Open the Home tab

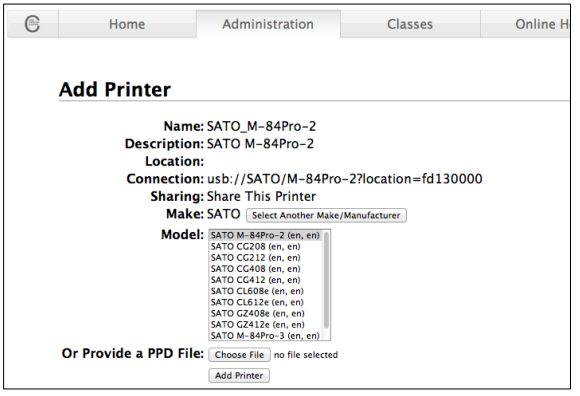click(127, 24)
